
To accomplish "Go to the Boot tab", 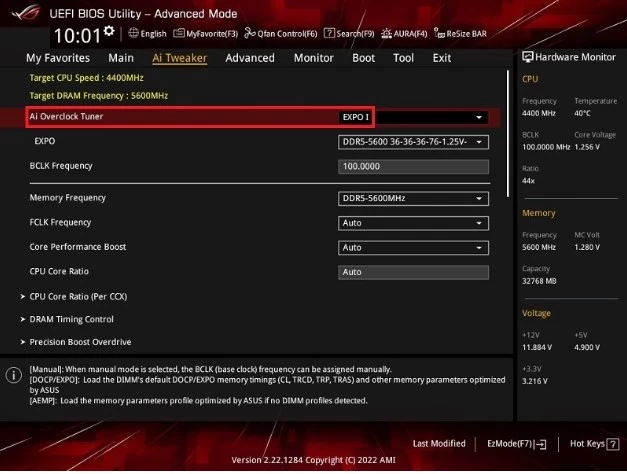I will click(x=363, y=58).
